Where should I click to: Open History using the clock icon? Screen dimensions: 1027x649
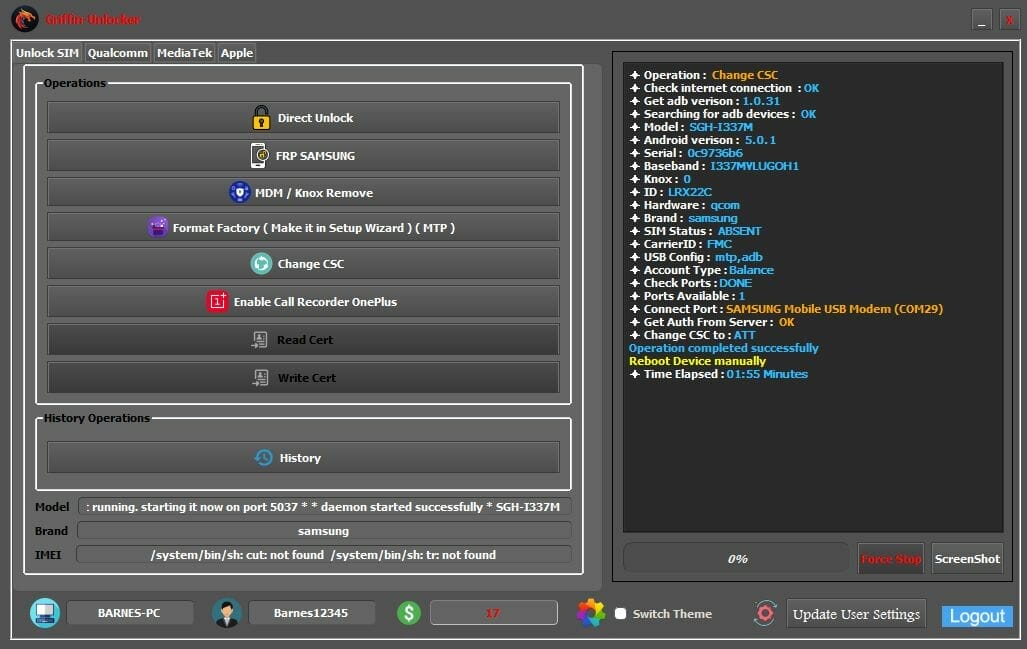[x=264, y=457]
